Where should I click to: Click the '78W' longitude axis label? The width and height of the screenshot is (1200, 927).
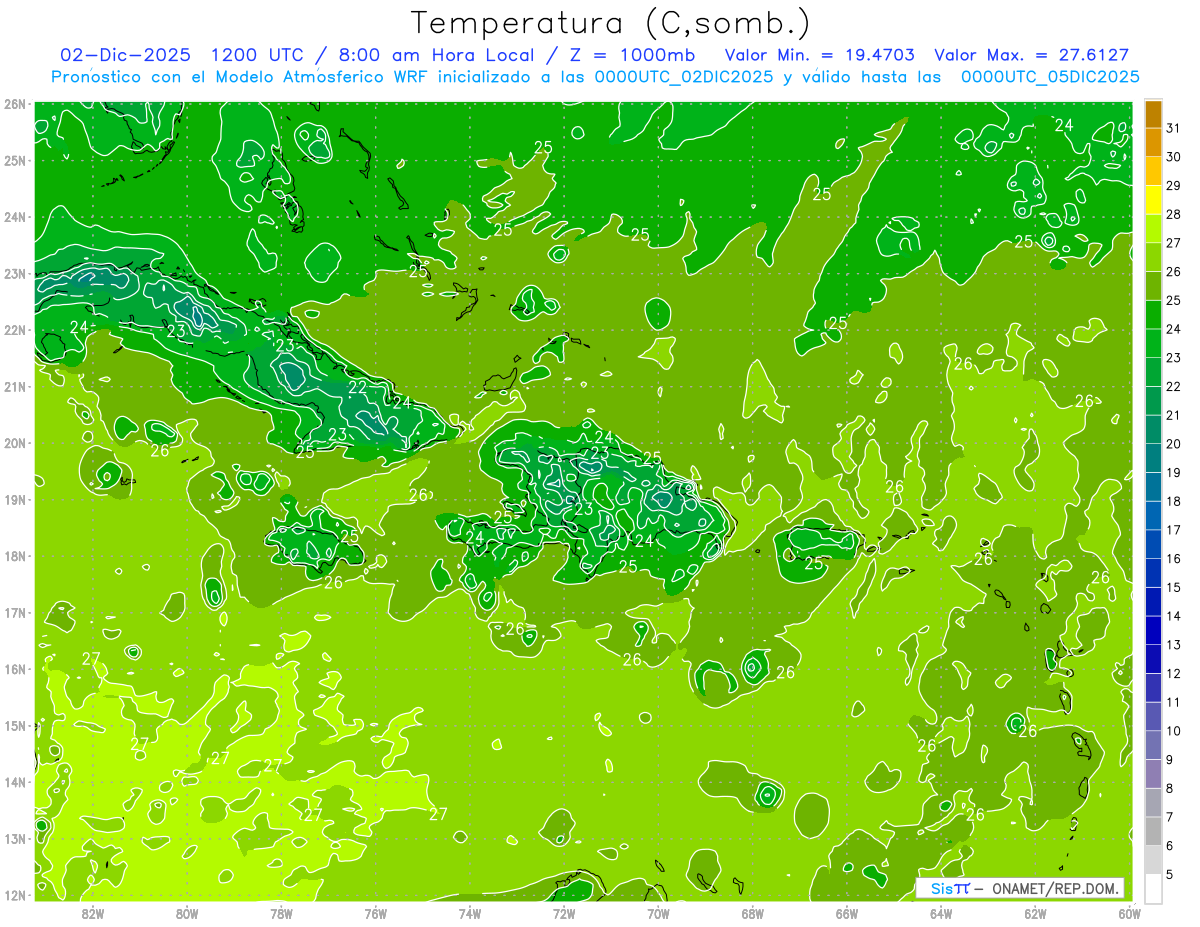[281, 913]
